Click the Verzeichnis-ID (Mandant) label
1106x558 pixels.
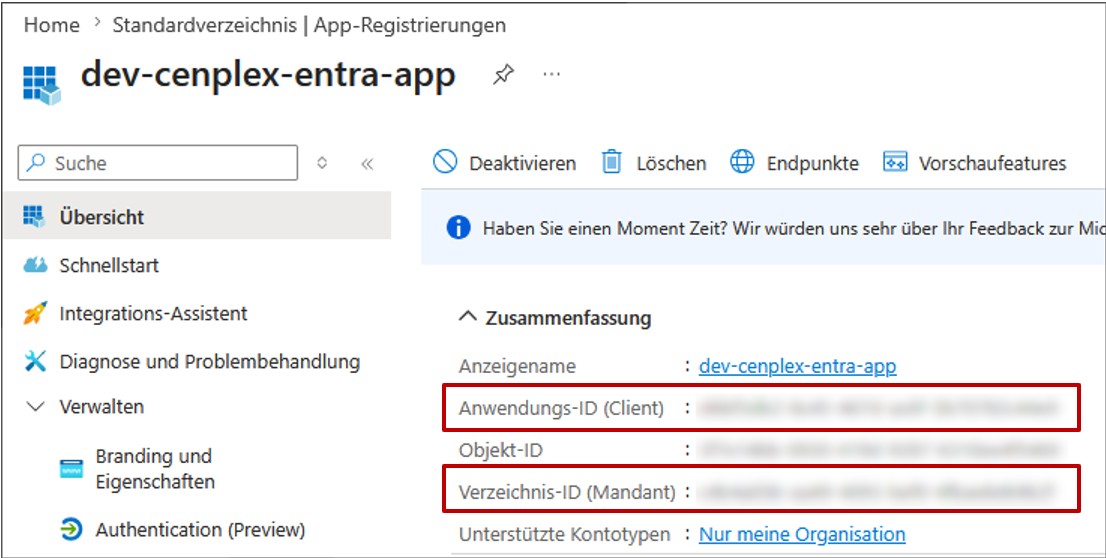(x=567, y=492)
